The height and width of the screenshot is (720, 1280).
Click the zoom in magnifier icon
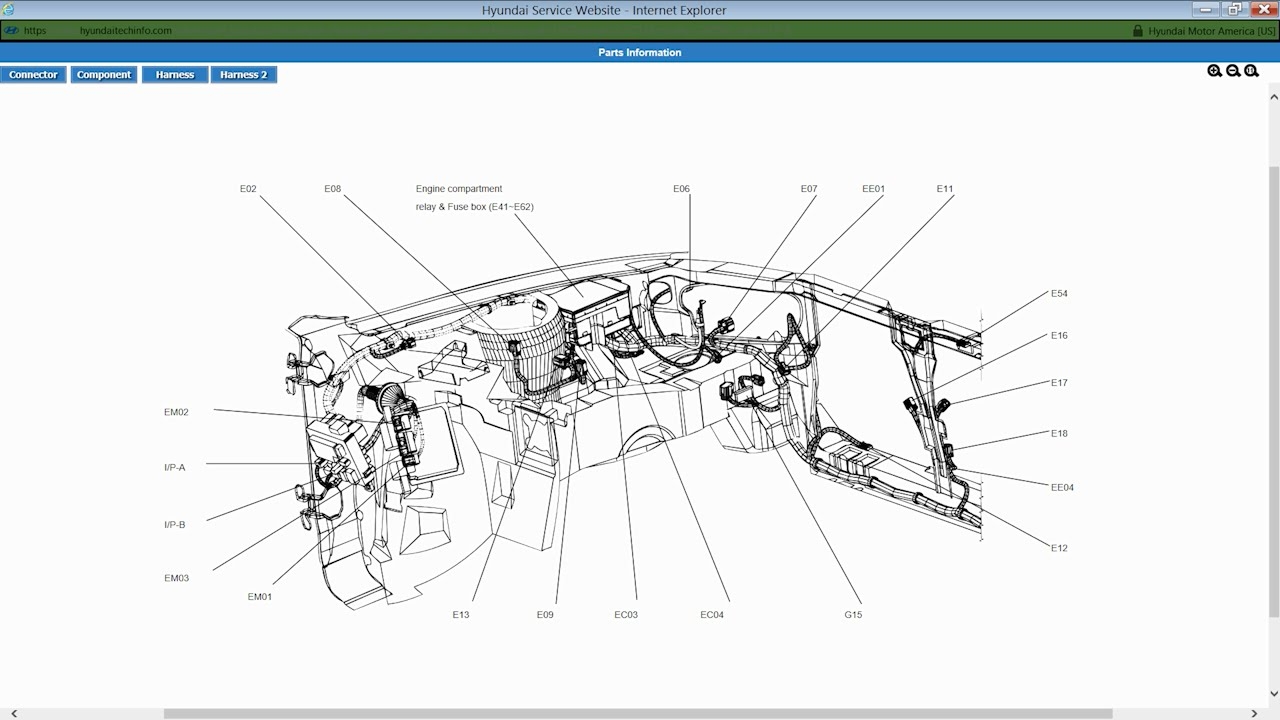coord(1215,70)
